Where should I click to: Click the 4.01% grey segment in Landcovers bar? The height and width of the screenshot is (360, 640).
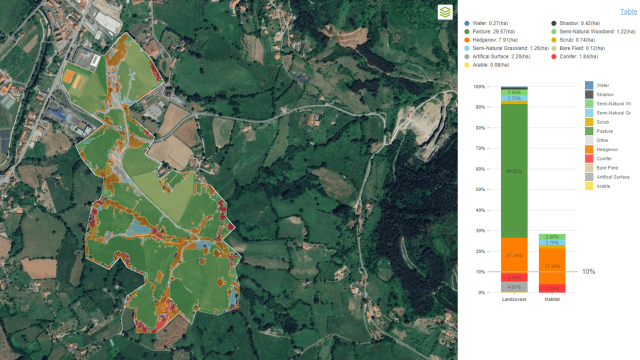(x=514, y=287)
